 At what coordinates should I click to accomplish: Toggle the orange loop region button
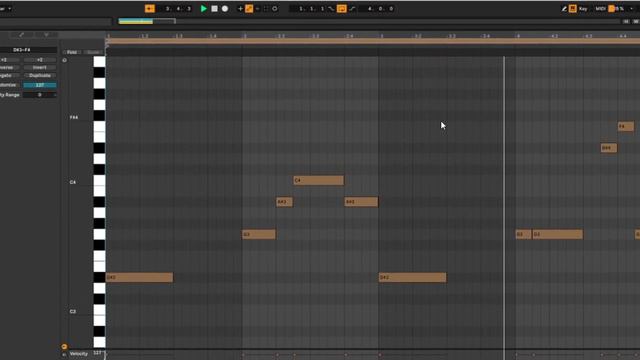[x=342, y=9]
